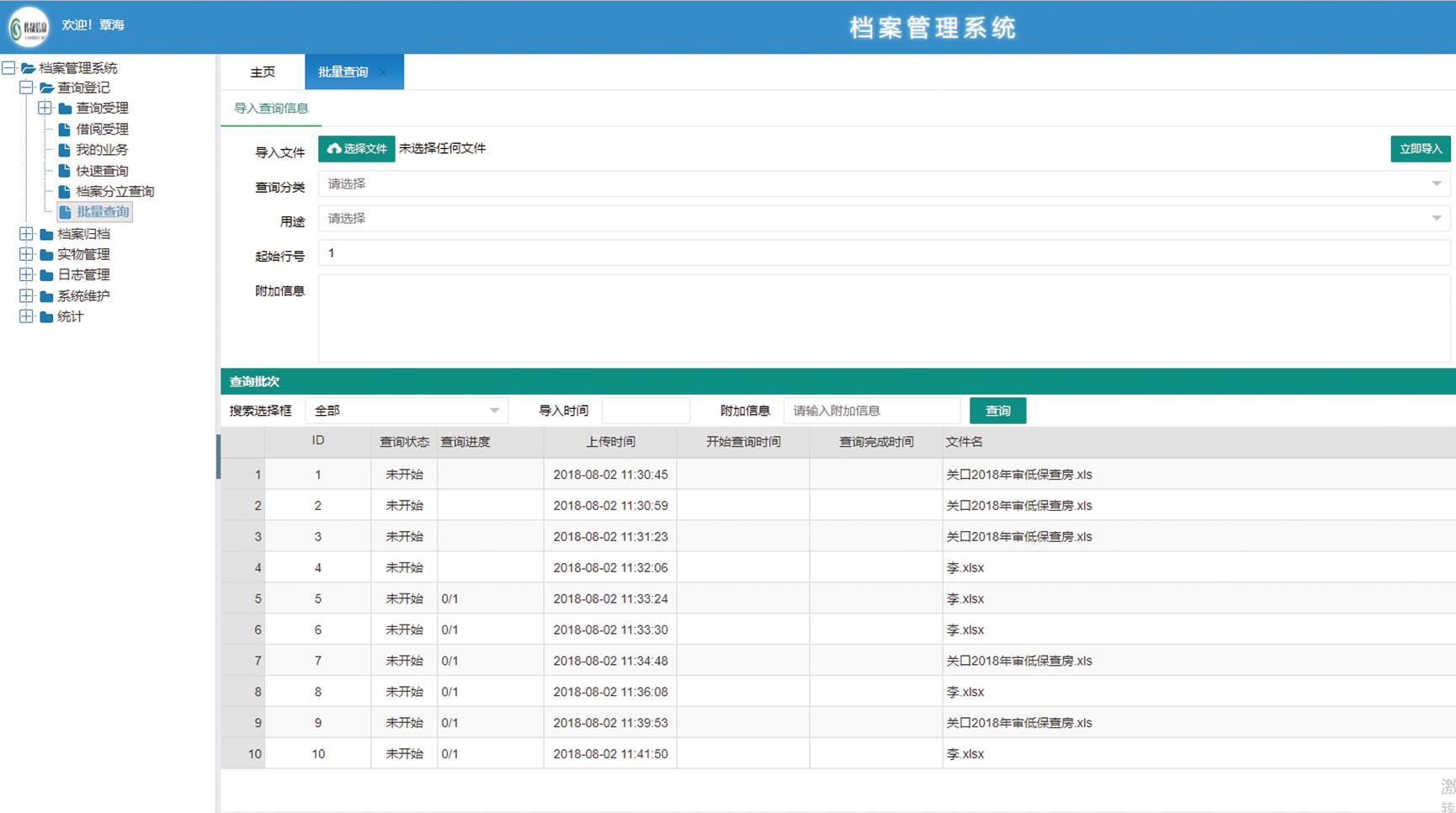Click document icon beside 我的业务
The width and height of the screenshot is (1456, 813).
[64, 150]
